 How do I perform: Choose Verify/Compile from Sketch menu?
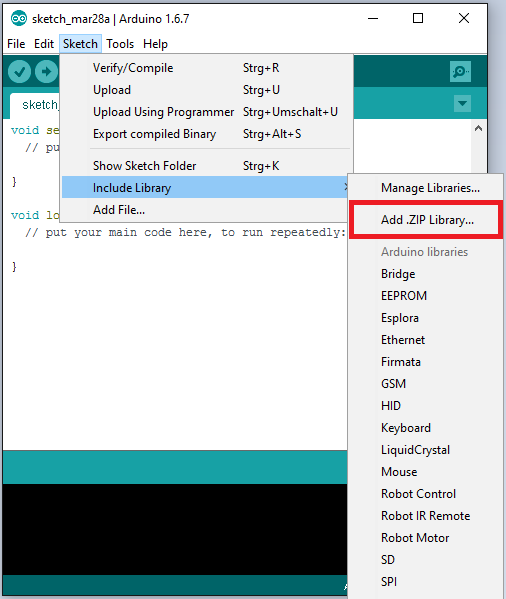coord(206,68)
